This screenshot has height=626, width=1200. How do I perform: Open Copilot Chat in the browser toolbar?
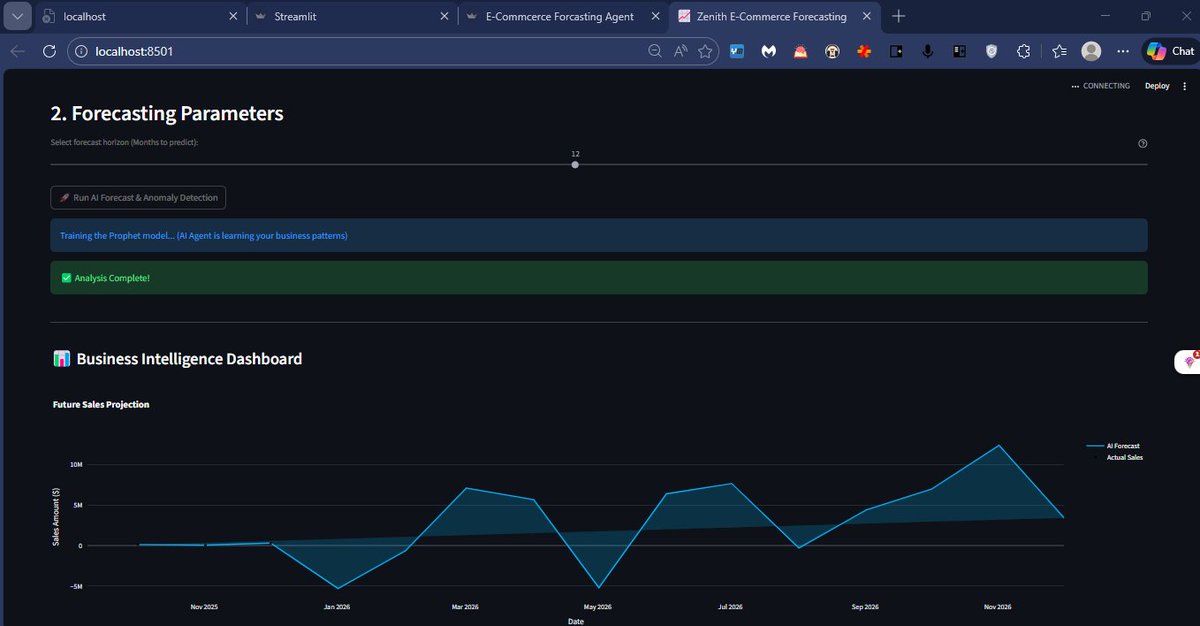[1168, 50]
